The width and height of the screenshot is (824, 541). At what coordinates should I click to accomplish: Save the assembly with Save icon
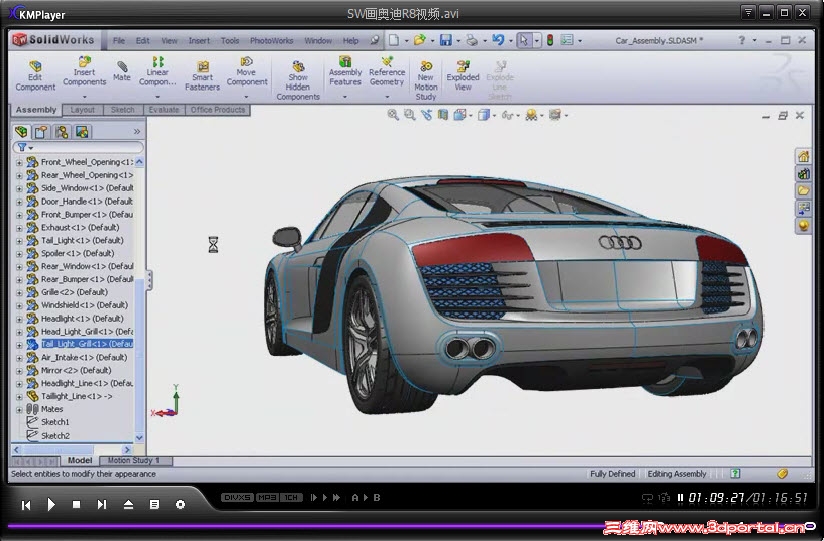pyautogui.click(x=446, y=40)
